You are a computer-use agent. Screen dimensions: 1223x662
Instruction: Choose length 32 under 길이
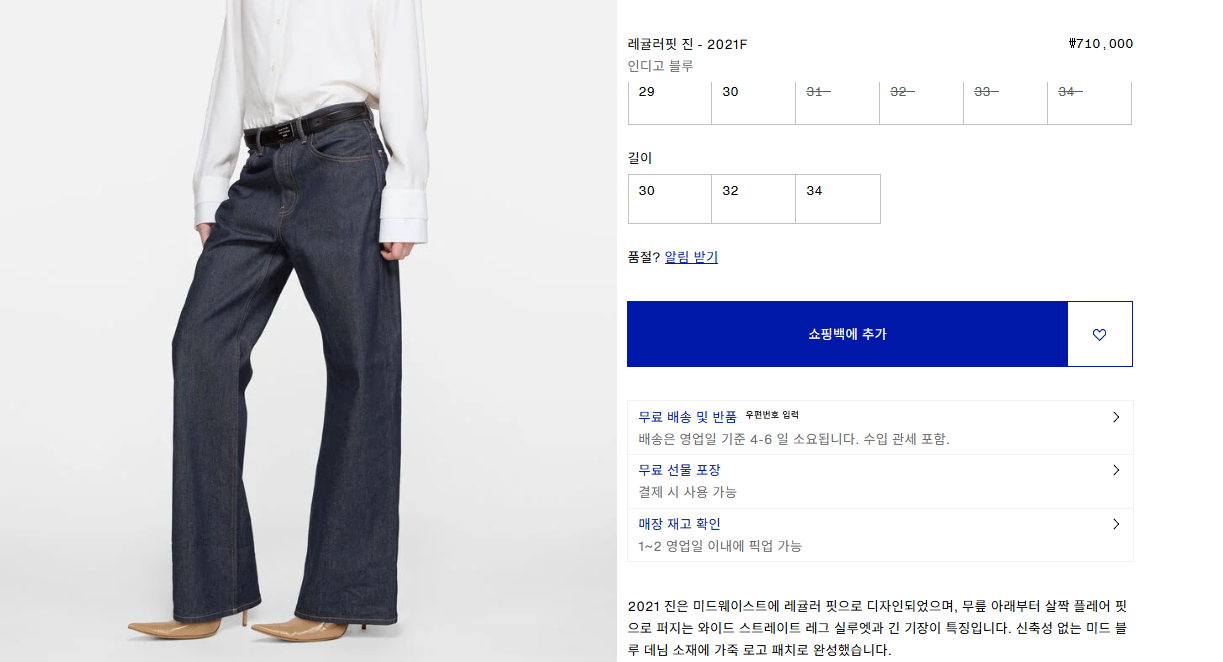click(x=754, y=199)
